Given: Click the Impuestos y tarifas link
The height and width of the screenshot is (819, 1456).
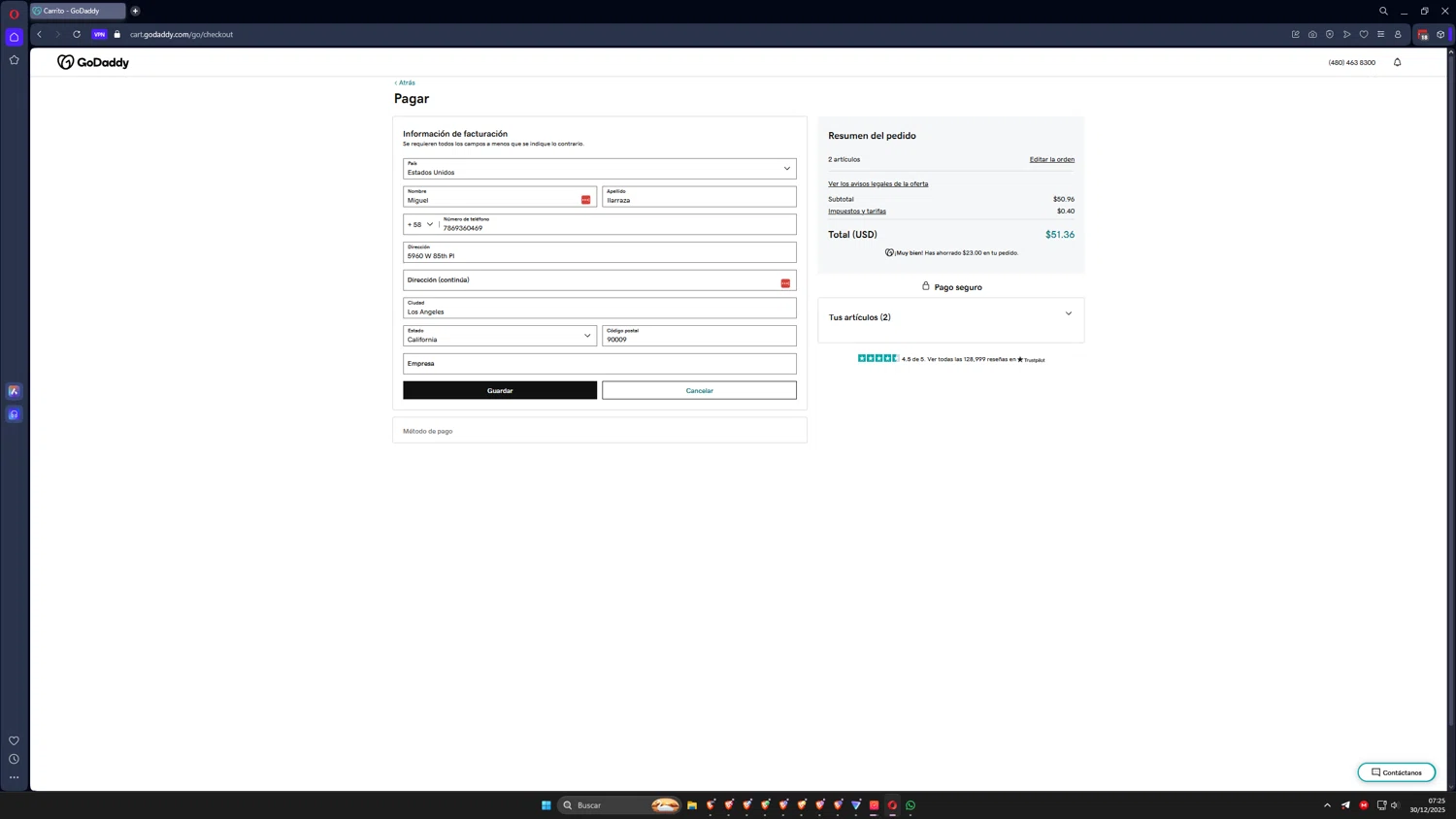Looking at the screenshot, I should pyautogui.click(x=857, y=211).
